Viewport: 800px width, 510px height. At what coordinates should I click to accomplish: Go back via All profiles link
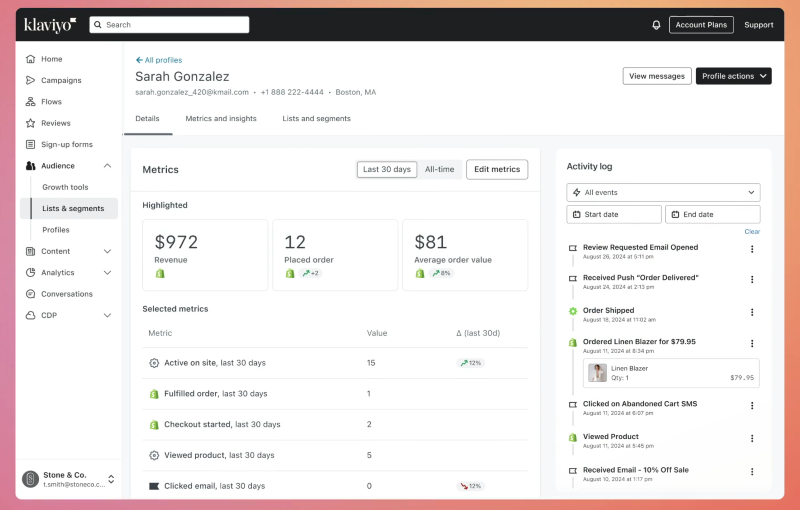point(159,60)
